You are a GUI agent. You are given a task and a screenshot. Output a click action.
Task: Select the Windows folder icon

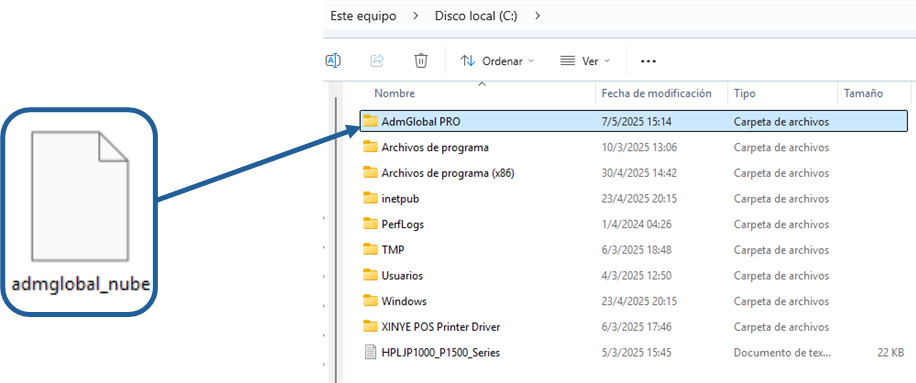pos(370,301)
